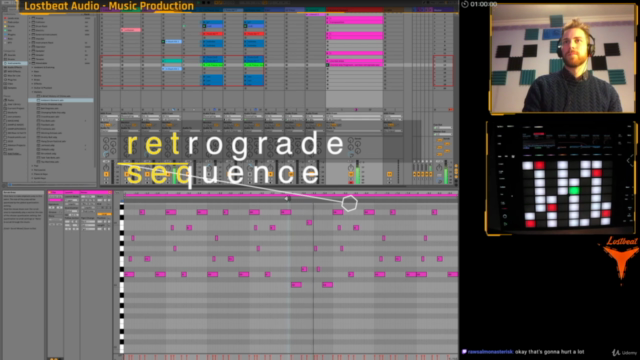Click the Samples category icon
The width and height of the screenshot is (640, 360).
(5, 88)
